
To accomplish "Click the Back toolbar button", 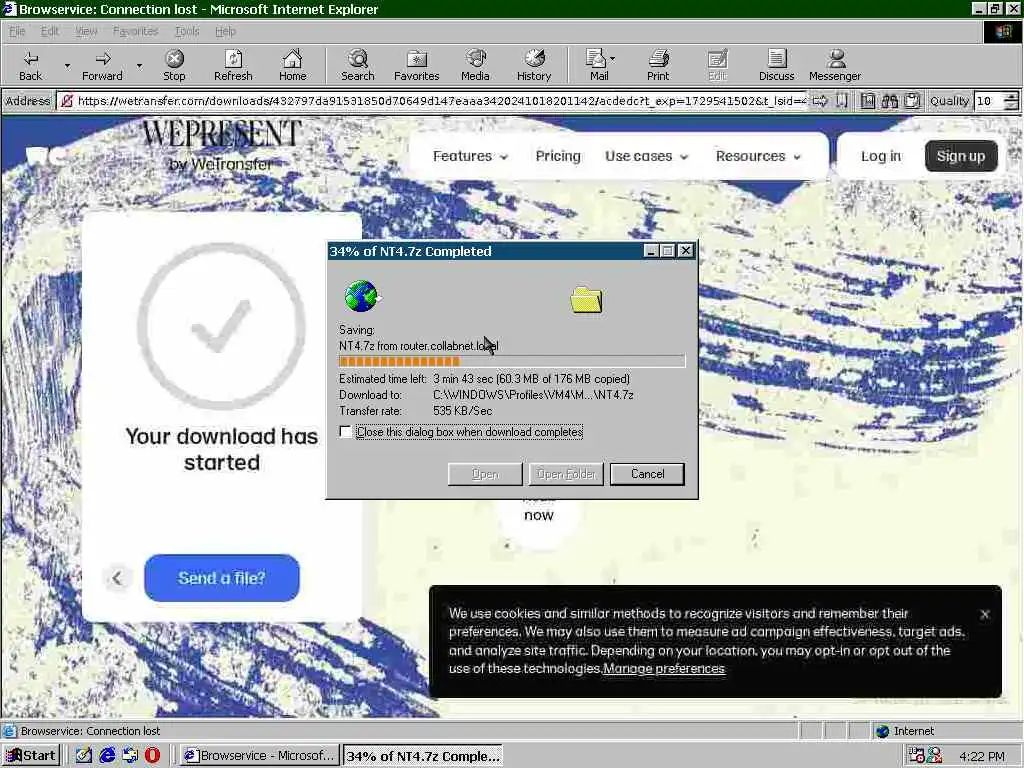I will (x=30, y=65).
